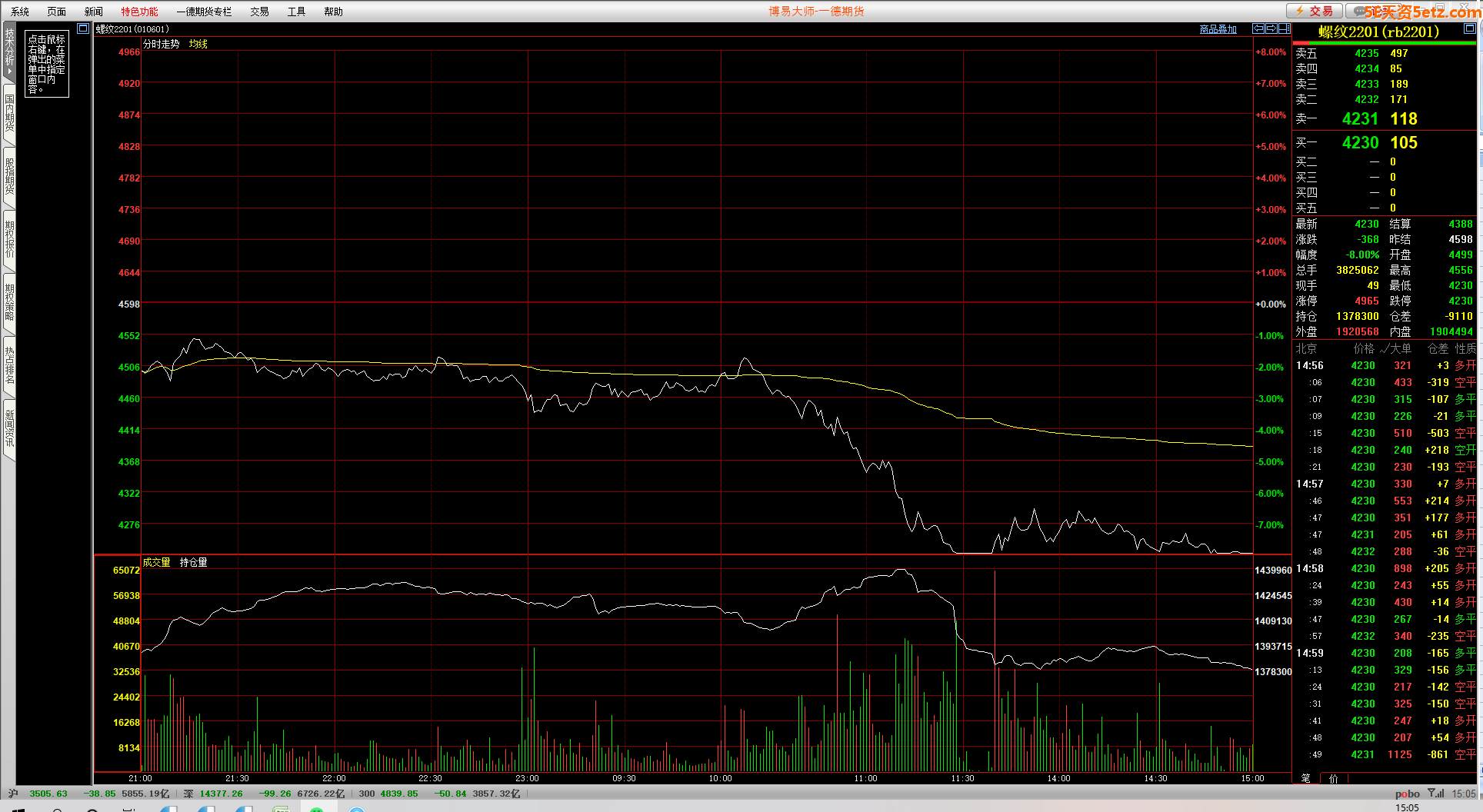
Task: Toggle the 持仓量 open interest label
Action: [193, 562]
